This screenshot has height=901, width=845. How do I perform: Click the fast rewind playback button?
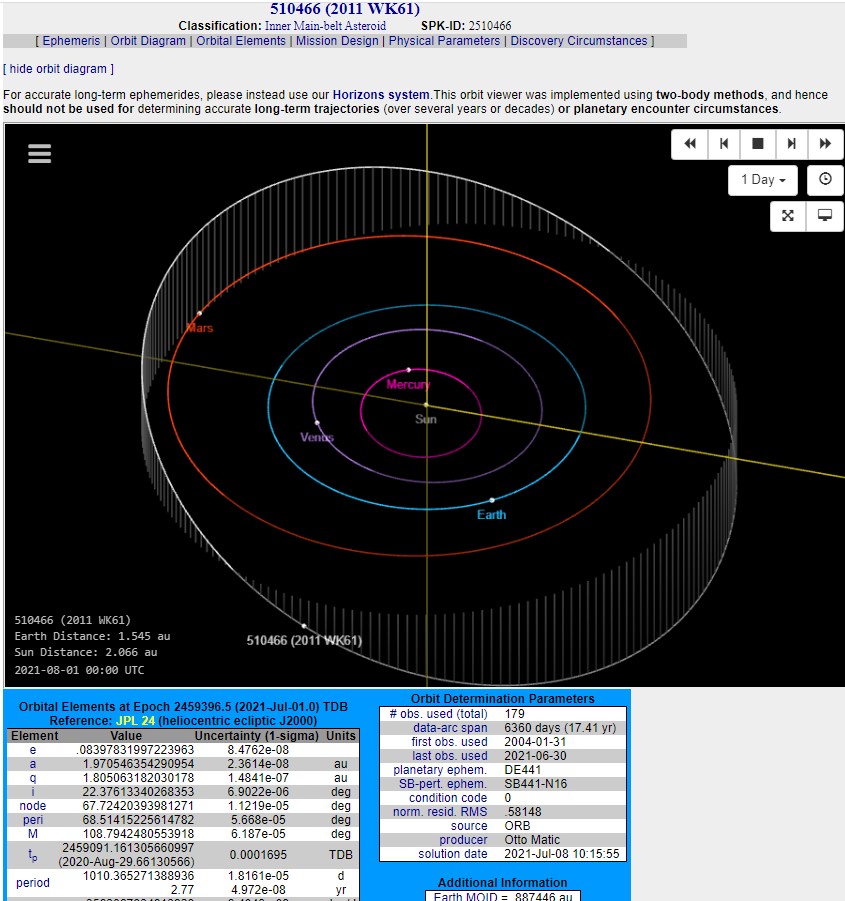coord(689,144)
